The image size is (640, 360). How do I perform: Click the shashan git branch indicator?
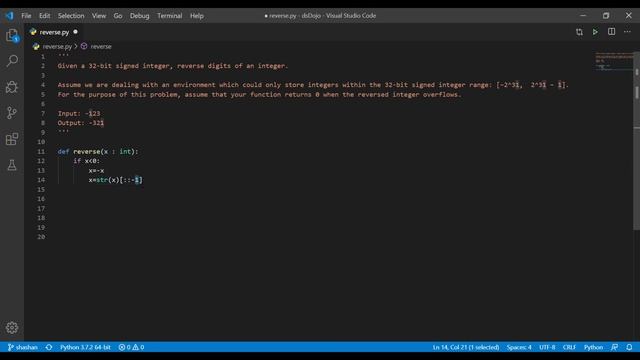[23, 347]
